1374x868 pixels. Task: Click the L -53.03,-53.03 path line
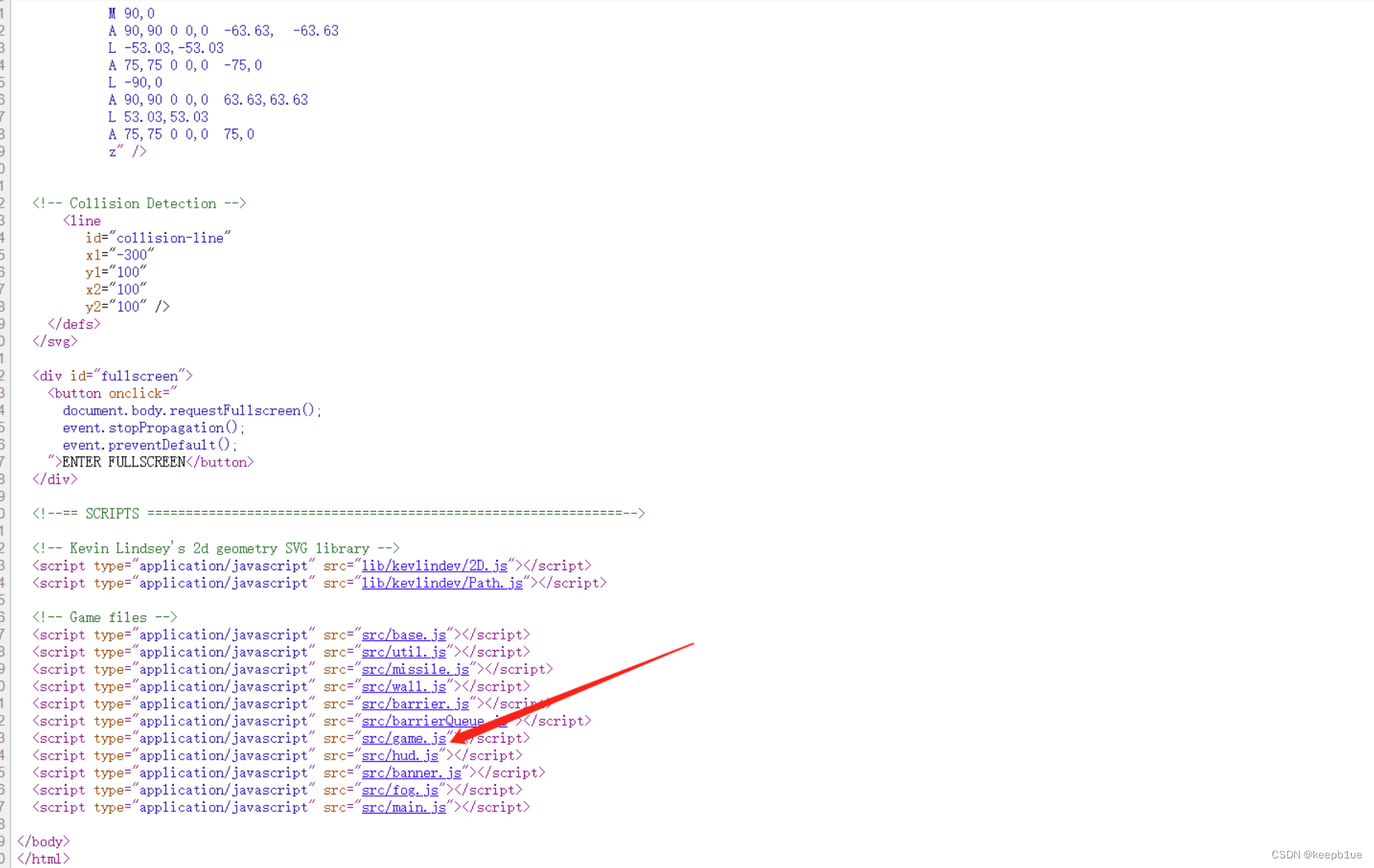pyautogui.click(x=166, y=48)
